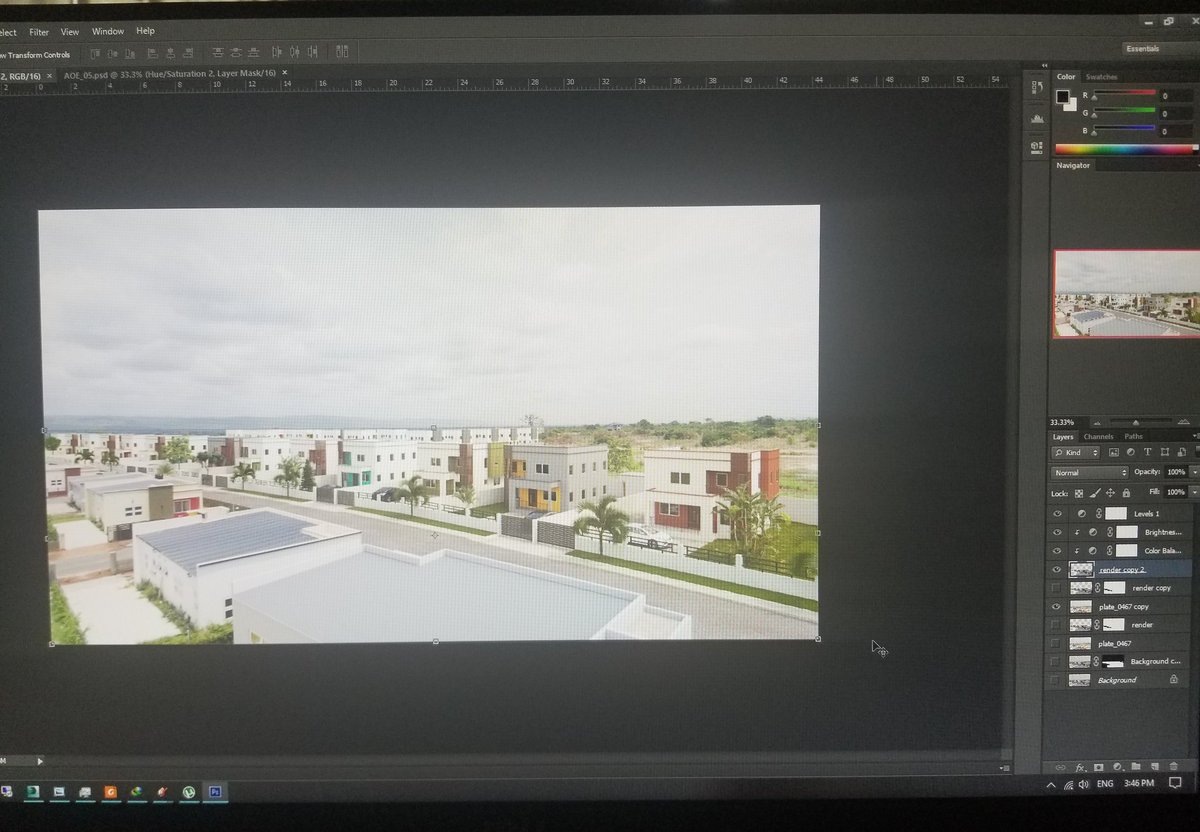This screenshot has width=1200, height=832.
Task: Click the color spectrum ramp
Action: click(x=1126, y=149)
